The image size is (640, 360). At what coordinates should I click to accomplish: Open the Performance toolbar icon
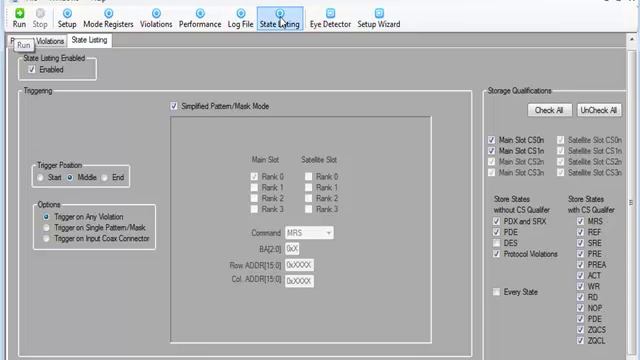[200, 18]
